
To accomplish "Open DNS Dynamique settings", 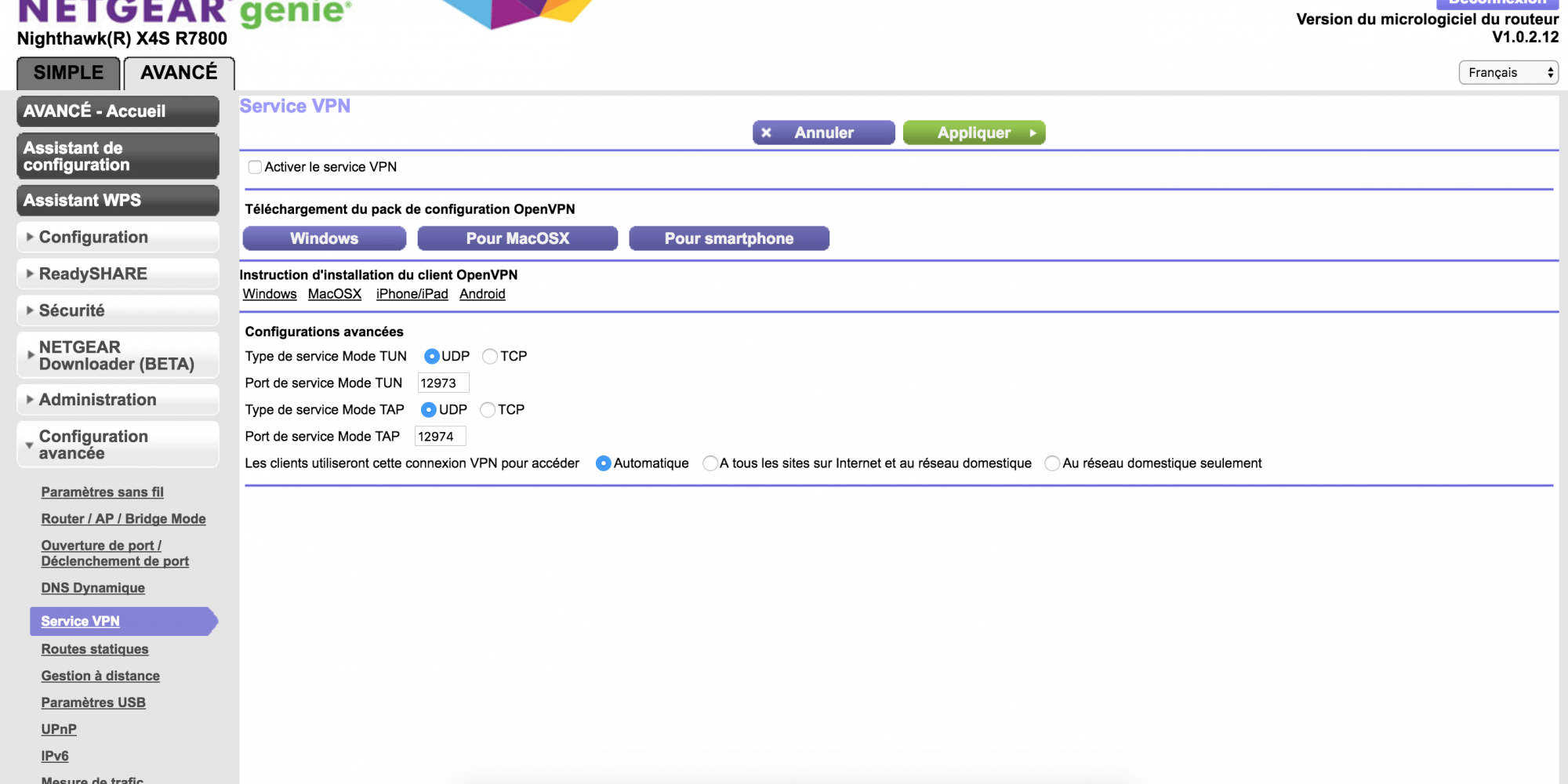I will pos(93,588).
